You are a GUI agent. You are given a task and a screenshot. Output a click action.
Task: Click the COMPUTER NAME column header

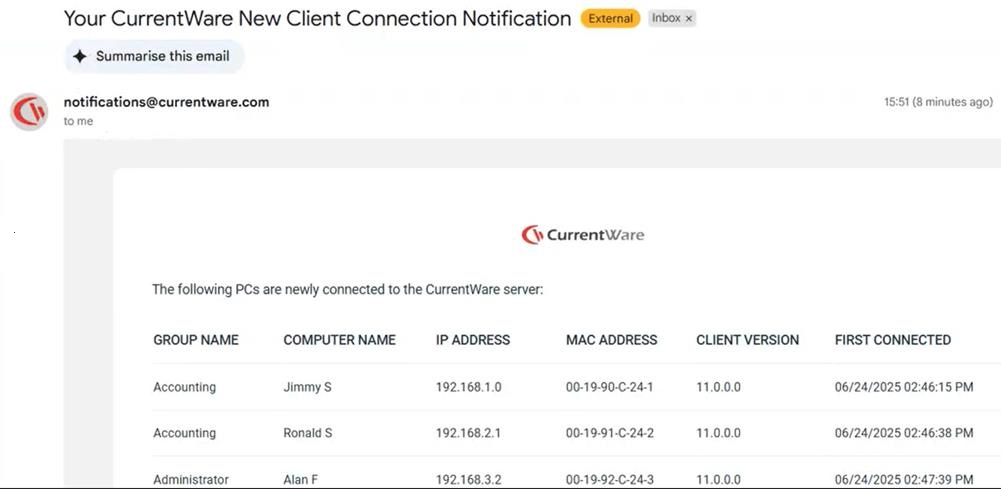click(x=339, y=340)
